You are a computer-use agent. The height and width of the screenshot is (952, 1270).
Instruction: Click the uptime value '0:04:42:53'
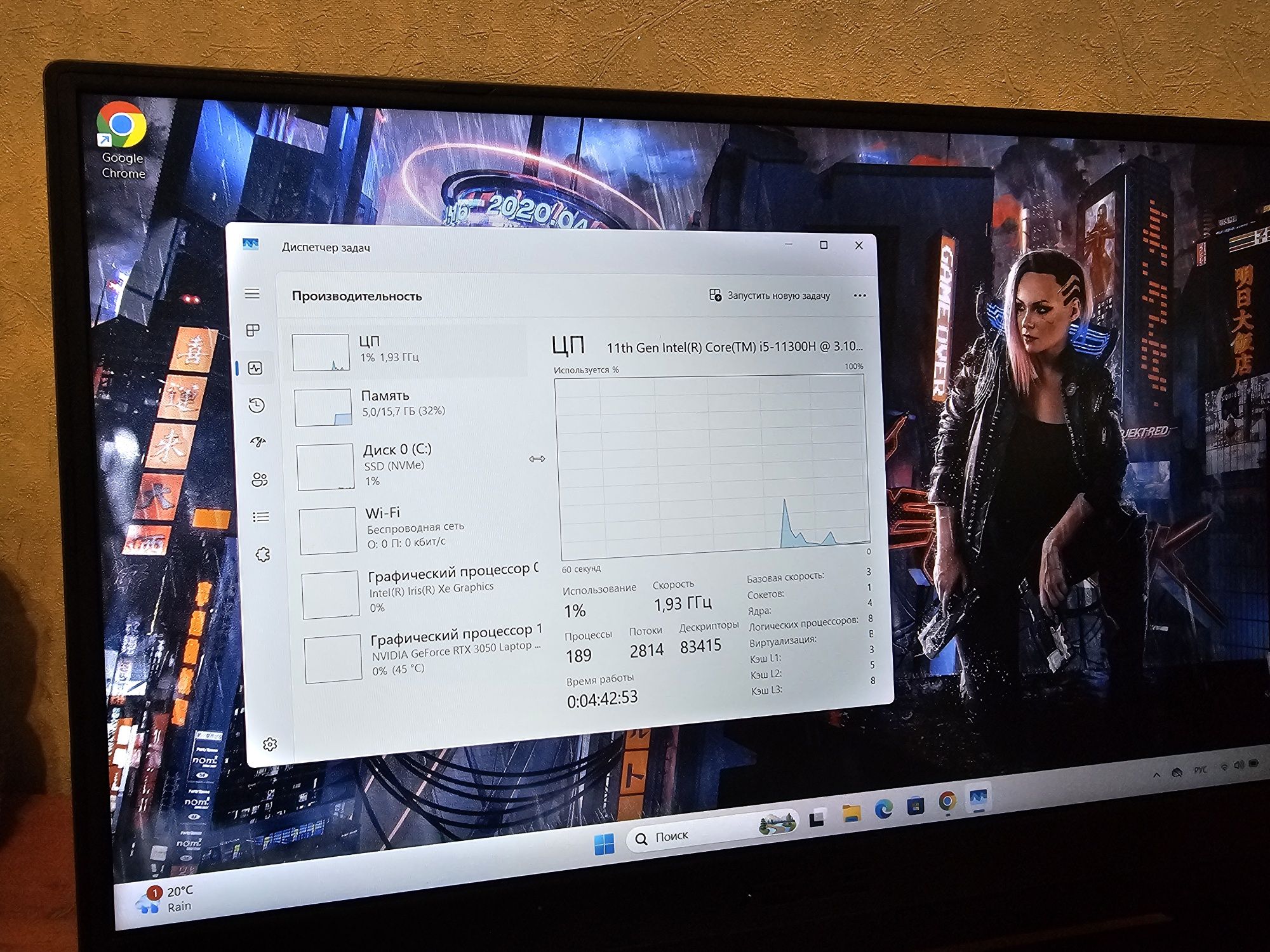pyautogui.click(x=602, y=699)
